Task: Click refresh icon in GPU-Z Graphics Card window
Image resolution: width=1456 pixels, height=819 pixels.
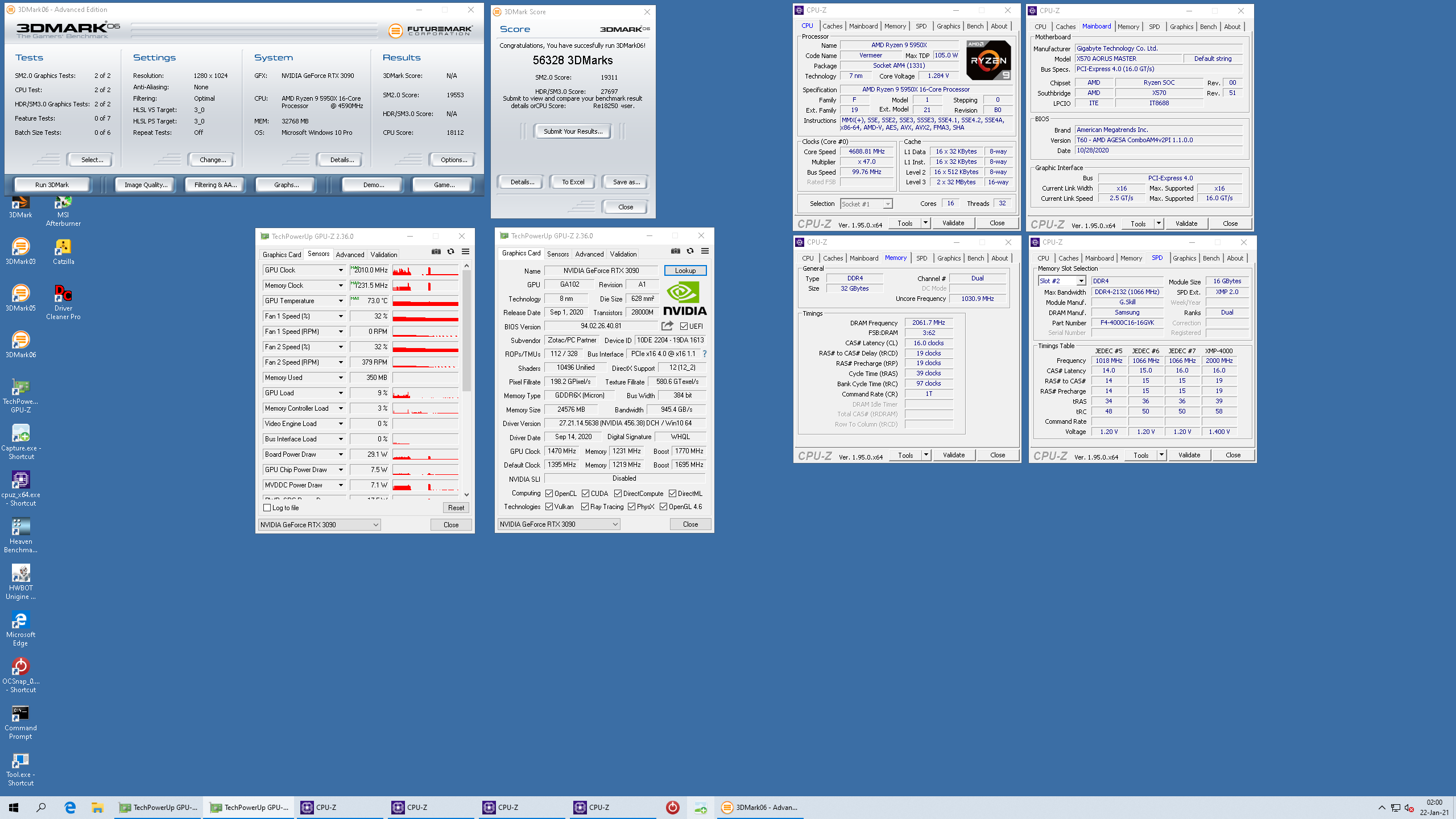Action: pos(690,251)
